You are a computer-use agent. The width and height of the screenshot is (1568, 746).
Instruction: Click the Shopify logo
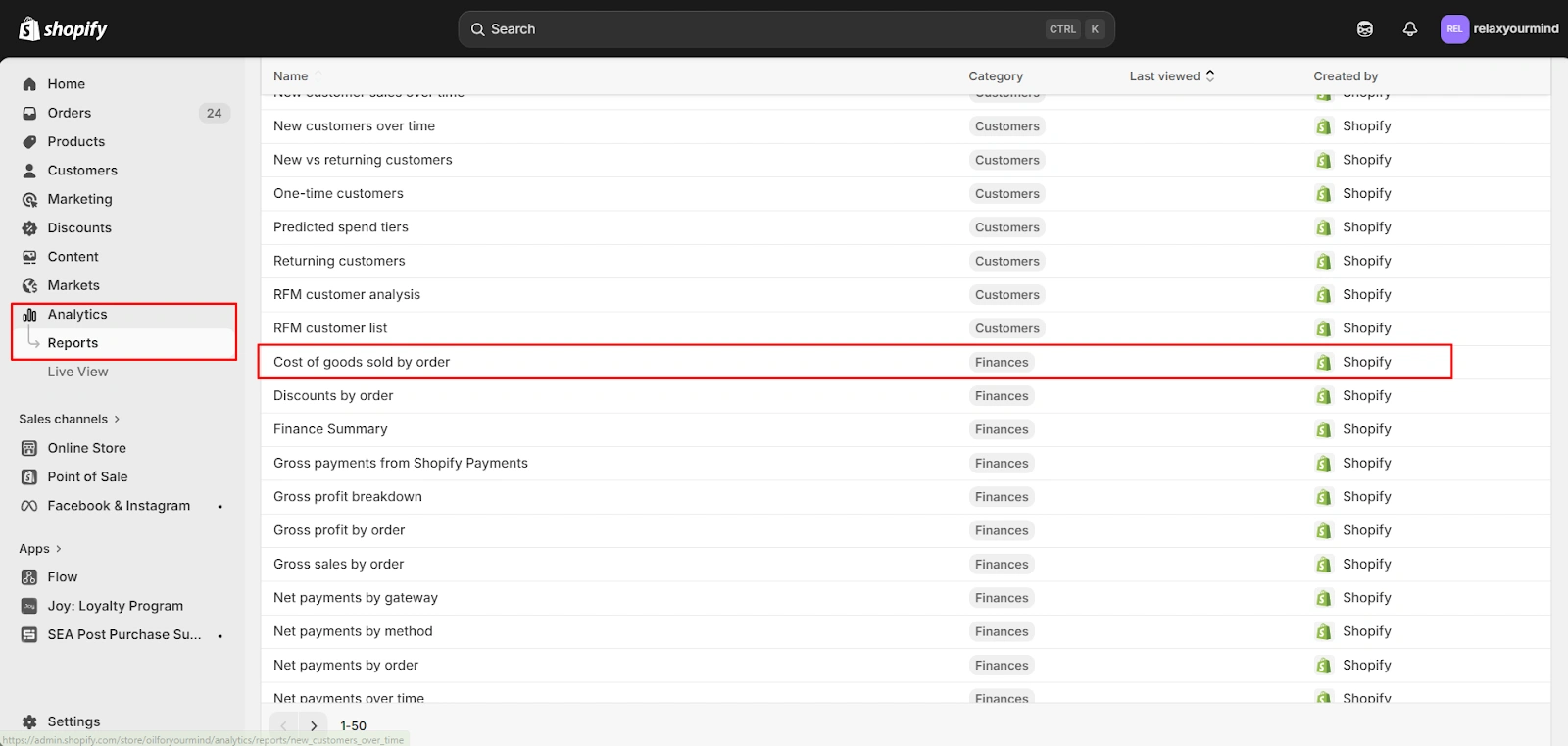click(63, 29)
